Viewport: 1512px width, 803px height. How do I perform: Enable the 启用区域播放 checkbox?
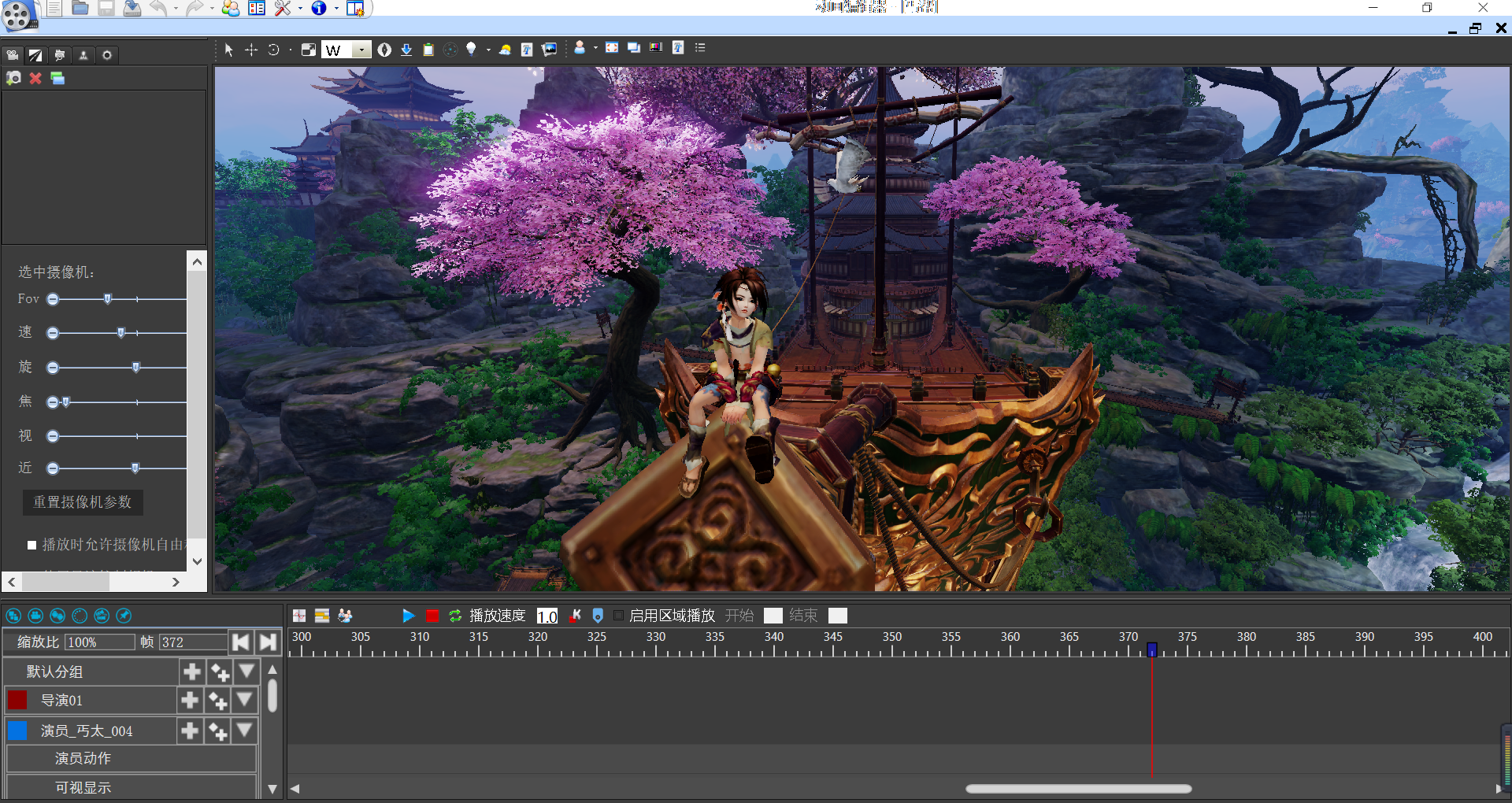[x=619, y=616]
